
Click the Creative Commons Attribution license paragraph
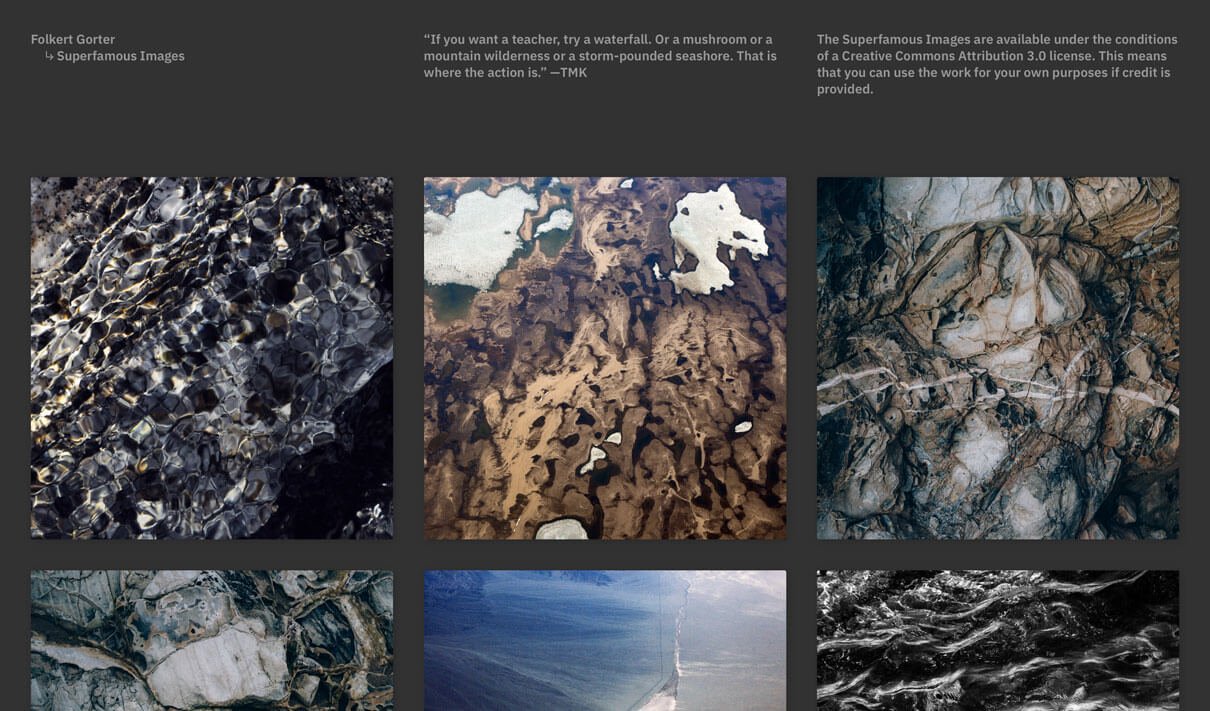point(997,64)
